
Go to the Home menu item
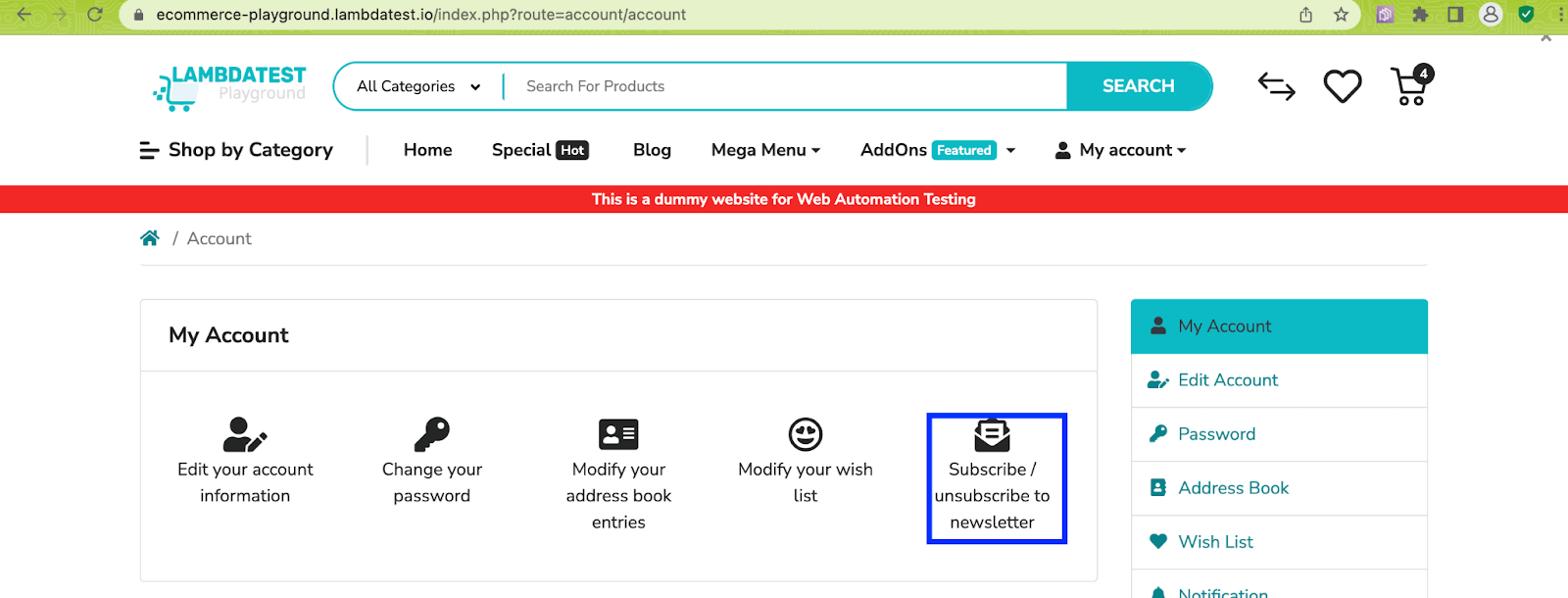tap(428, 150)
